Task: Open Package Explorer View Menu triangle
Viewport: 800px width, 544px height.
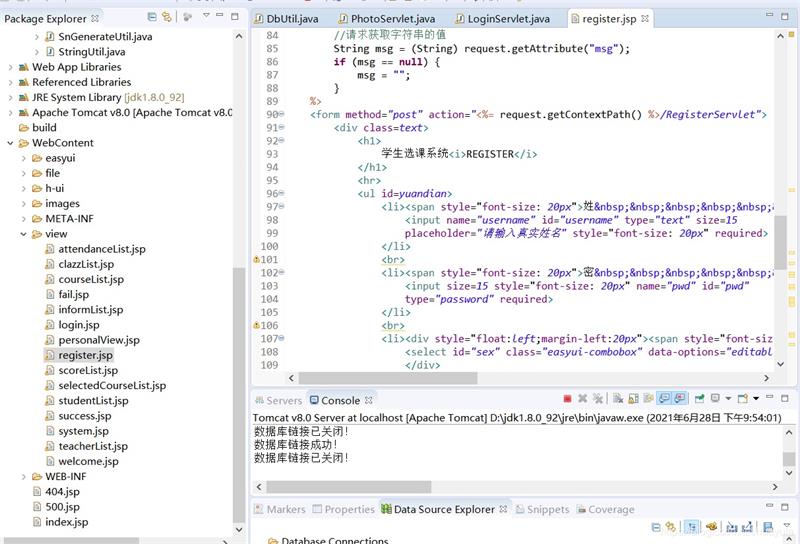Action: pos(206,16)
